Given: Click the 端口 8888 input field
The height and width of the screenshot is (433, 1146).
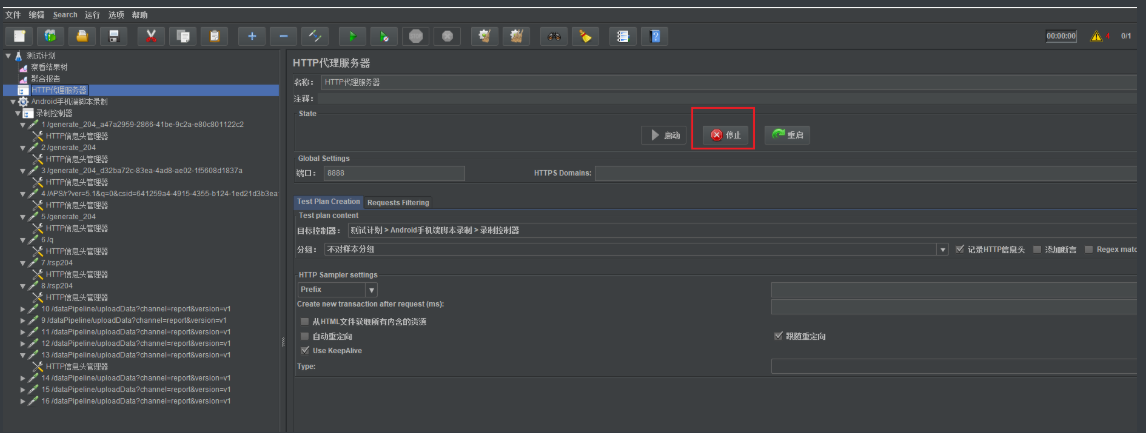Looking at the screenshot, I should click(x=395, y=173).
